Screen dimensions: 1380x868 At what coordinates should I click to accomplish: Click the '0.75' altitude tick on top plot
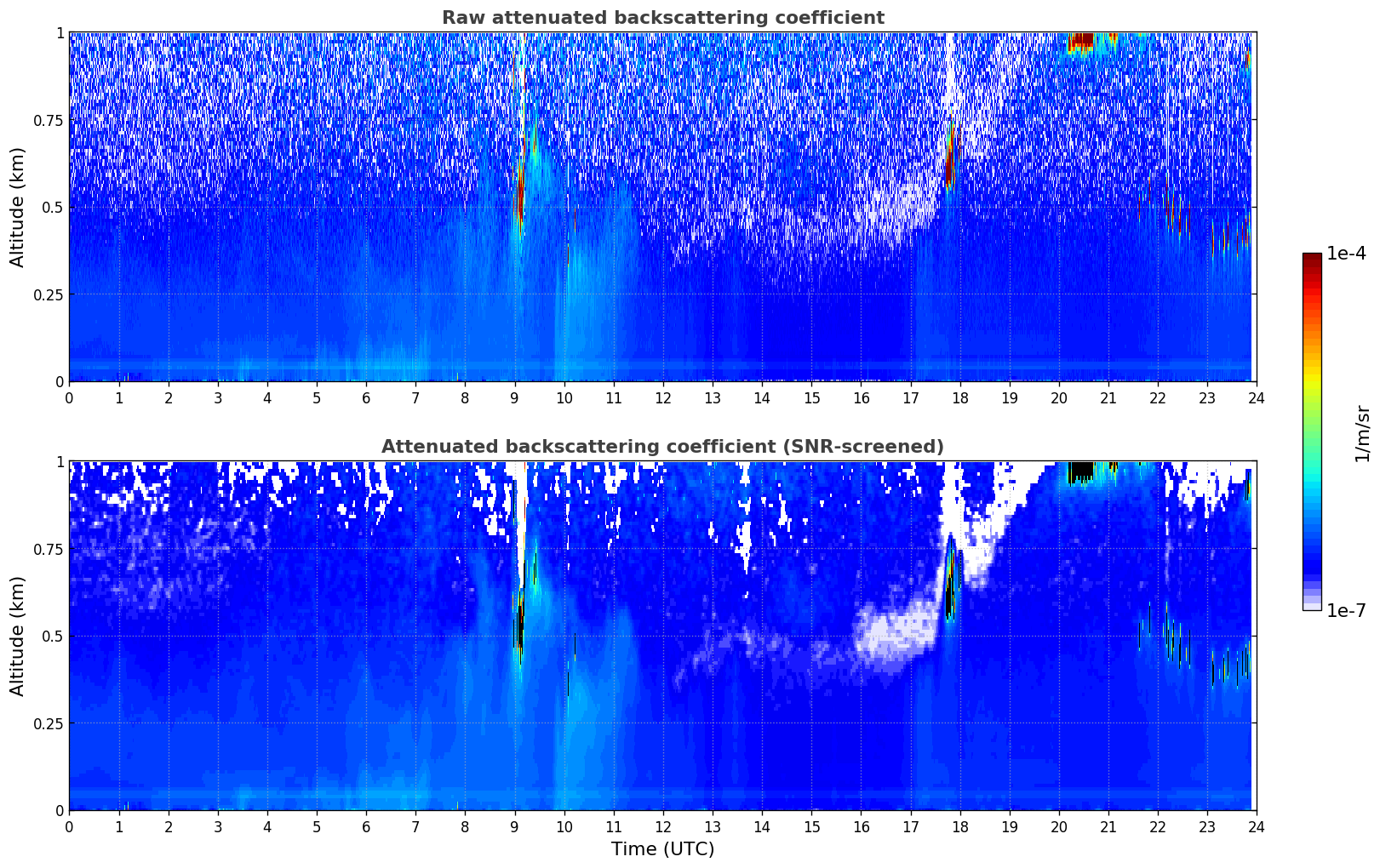[x=48, y=120]
